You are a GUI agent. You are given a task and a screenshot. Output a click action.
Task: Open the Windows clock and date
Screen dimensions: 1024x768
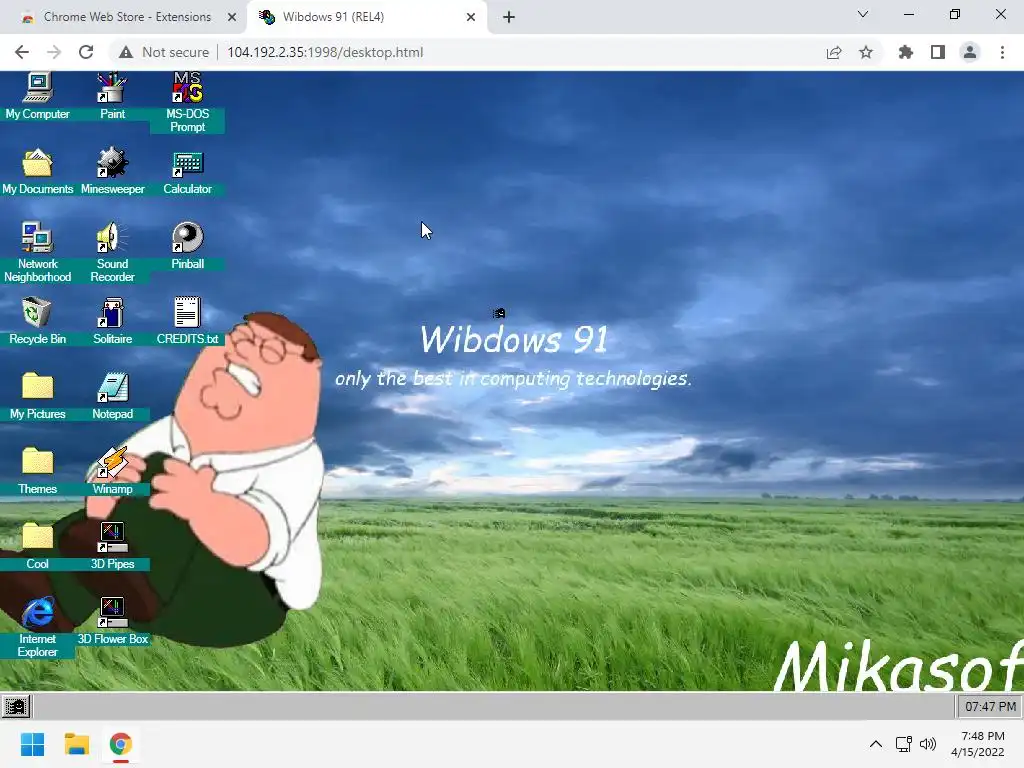click(x=978, y=744)
